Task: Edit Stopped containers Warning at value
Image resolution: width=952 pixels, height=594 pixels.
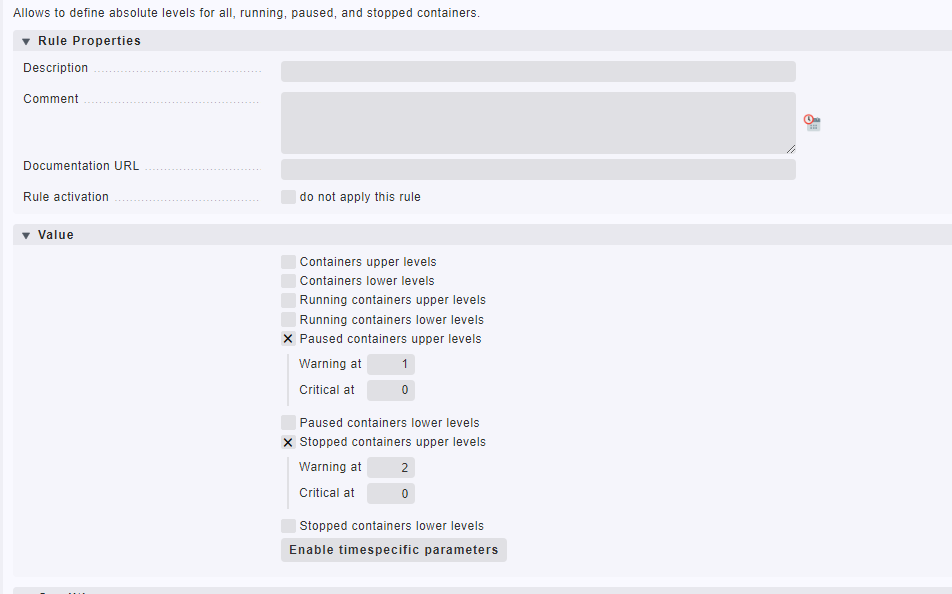Action: coord(391,468)
